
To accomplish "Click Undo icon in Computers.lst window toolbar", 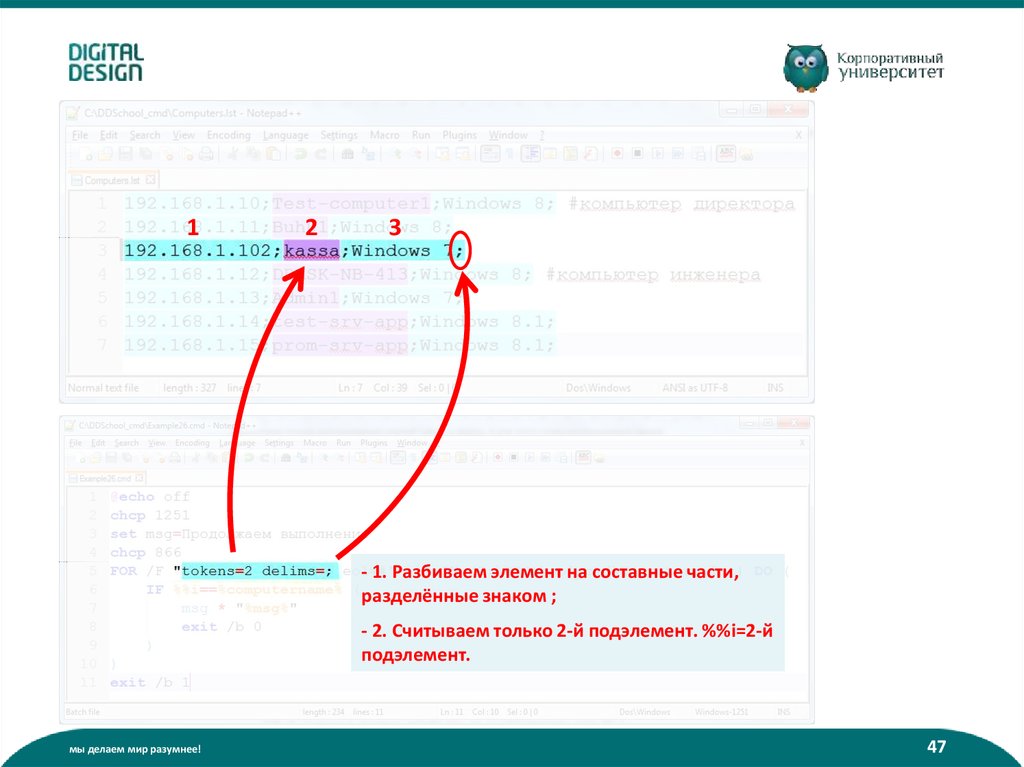I will click(300, 154).
